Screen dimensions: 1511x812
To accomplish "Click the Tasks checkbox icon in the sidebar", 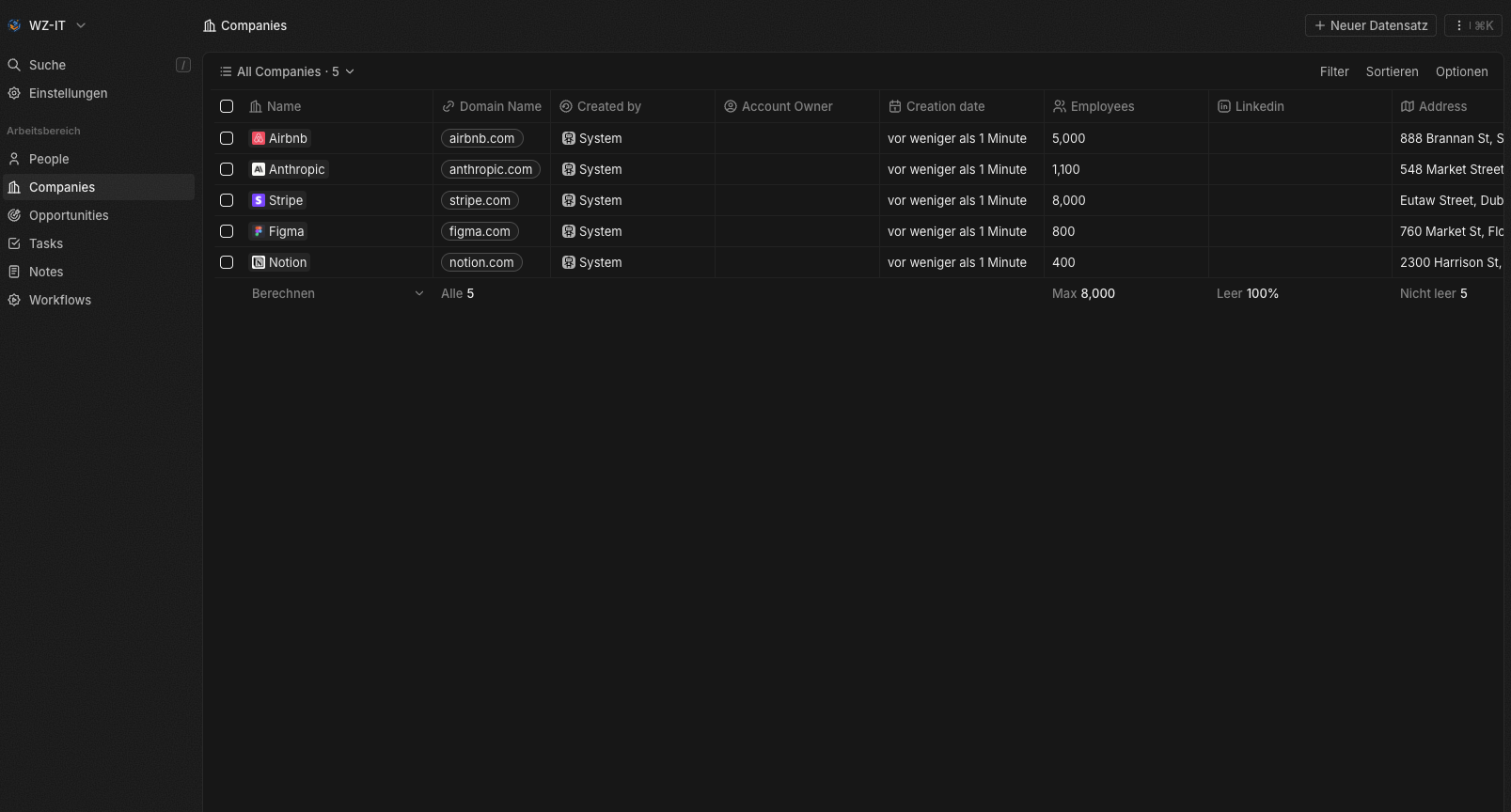I will tap(14, 243).
